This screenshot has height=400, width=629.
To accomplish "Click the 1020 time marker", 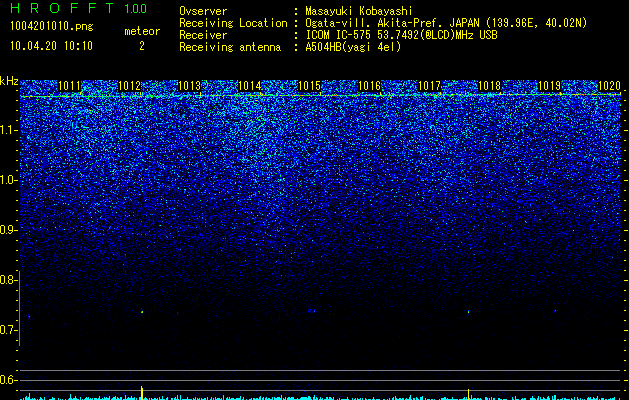I will [x=610, y=86].
